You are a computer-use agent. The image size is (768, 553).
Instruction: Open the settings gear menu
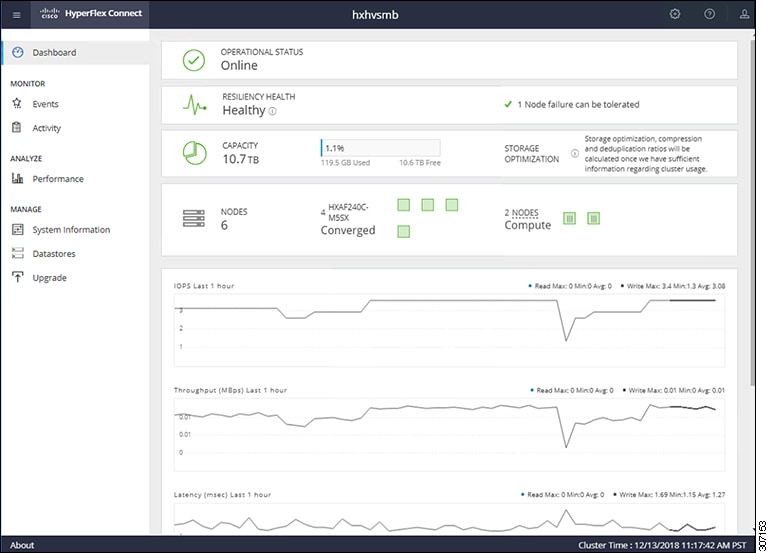[675, 14]
